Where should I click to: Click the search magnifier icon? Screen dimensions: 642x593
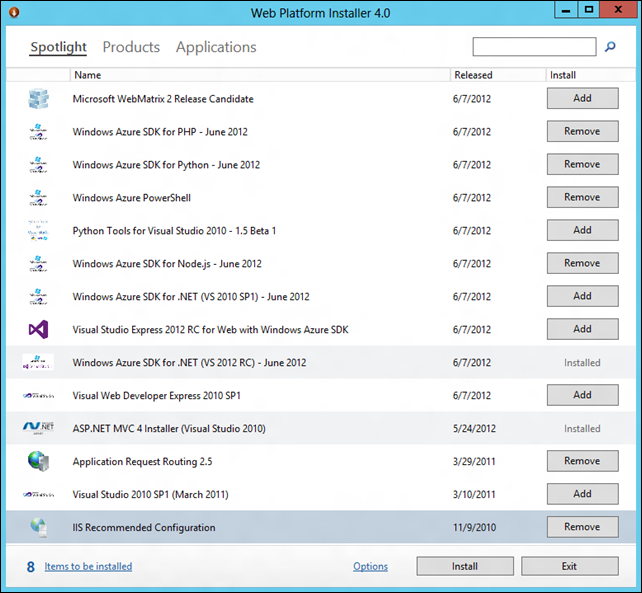click(x=610, y=47)
